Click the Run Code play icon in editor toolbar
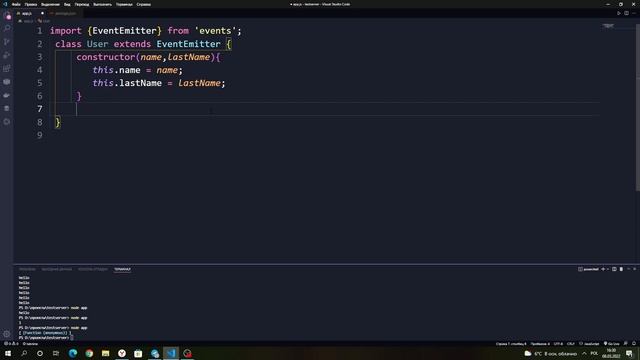This screenshot has width=640, height=360. click(x=619, y=13)
